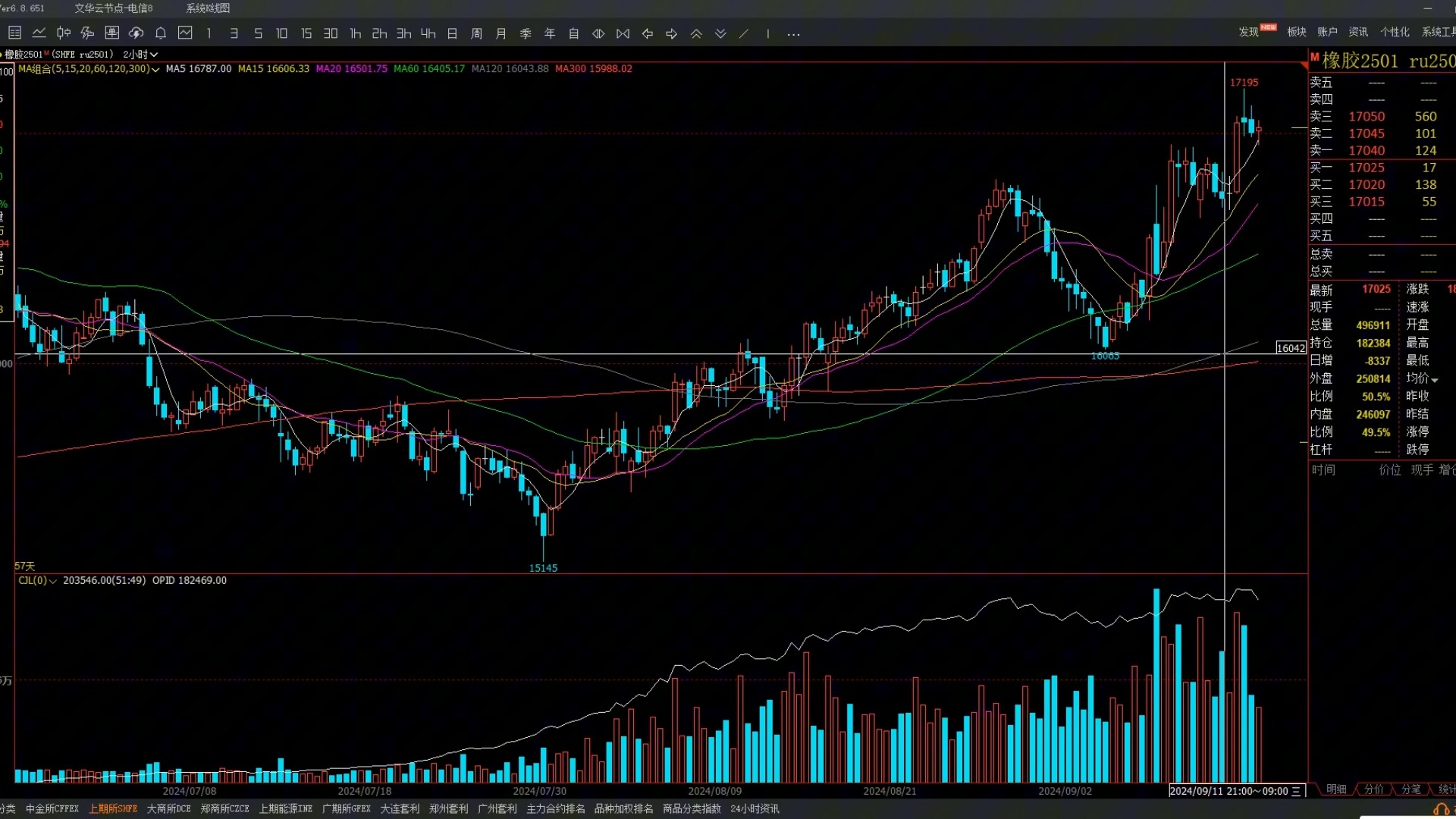Set period to 5 minutes
The image size is (1456, 819).
[258, 33]
